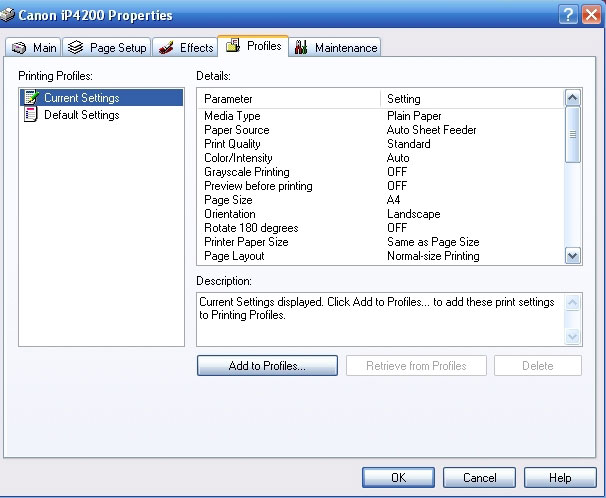Go to the Effects tab

click(185, 48)
